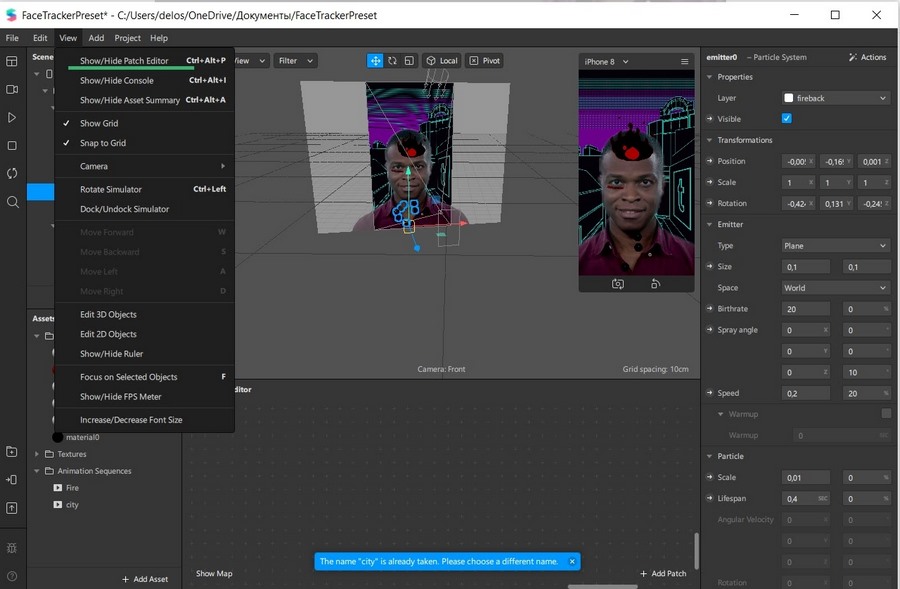
Task: Click the video camera icon in left sidebar
Action: pos(12,89)
